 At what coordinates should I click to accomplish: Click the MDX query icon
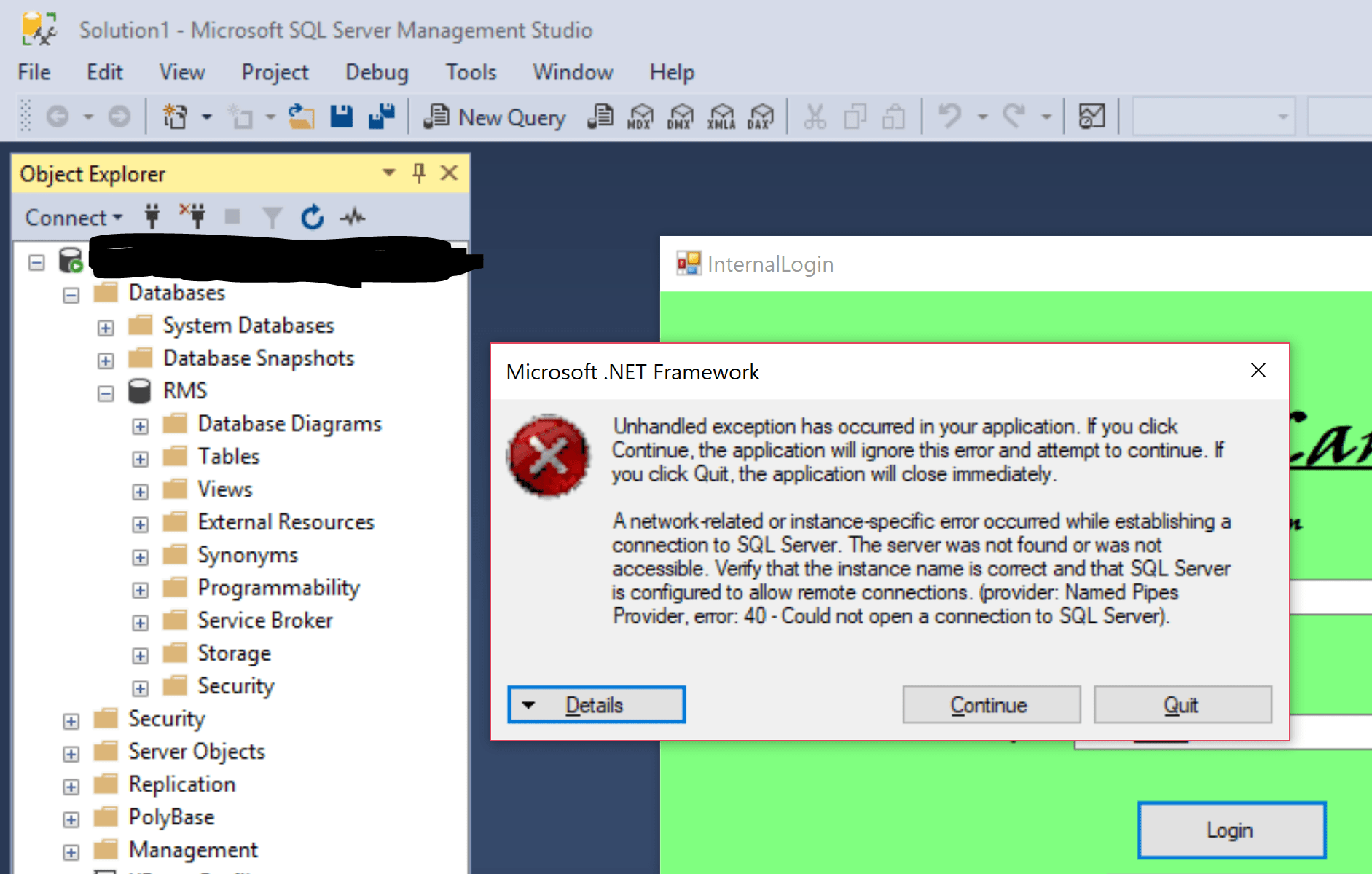640,117
